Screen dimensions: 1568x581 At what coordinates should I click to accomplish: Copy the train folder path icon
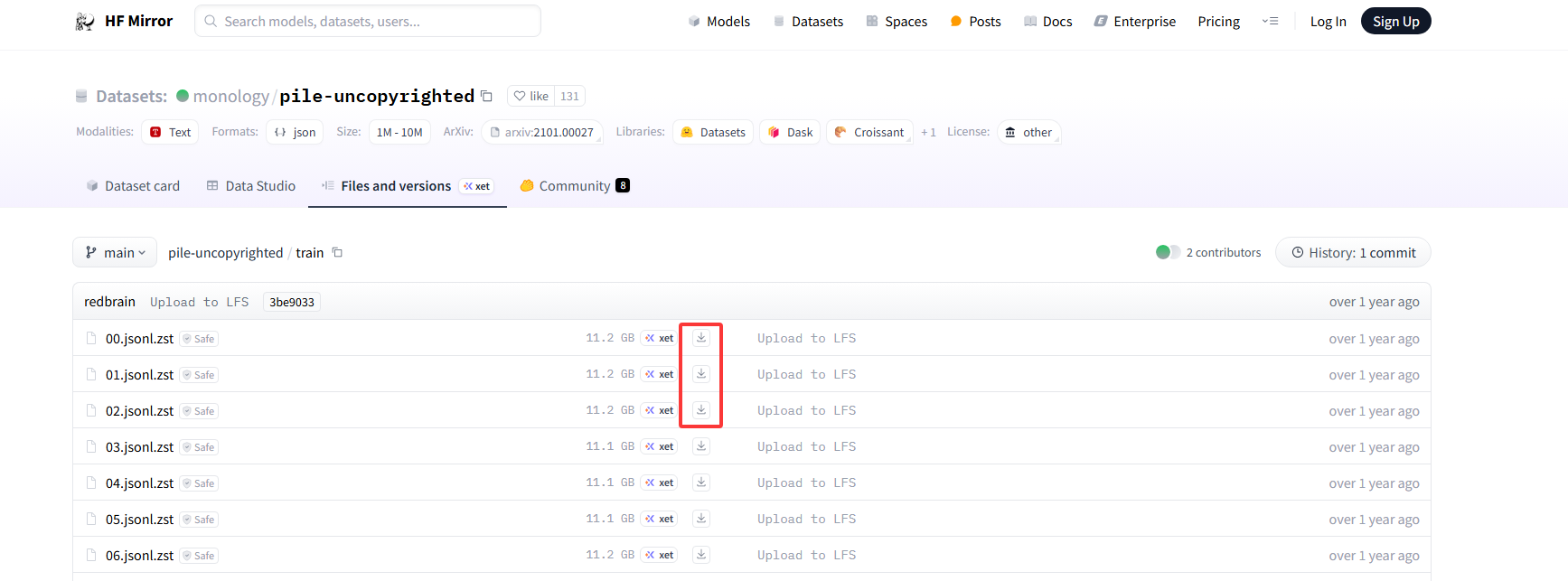pos(337,253)
